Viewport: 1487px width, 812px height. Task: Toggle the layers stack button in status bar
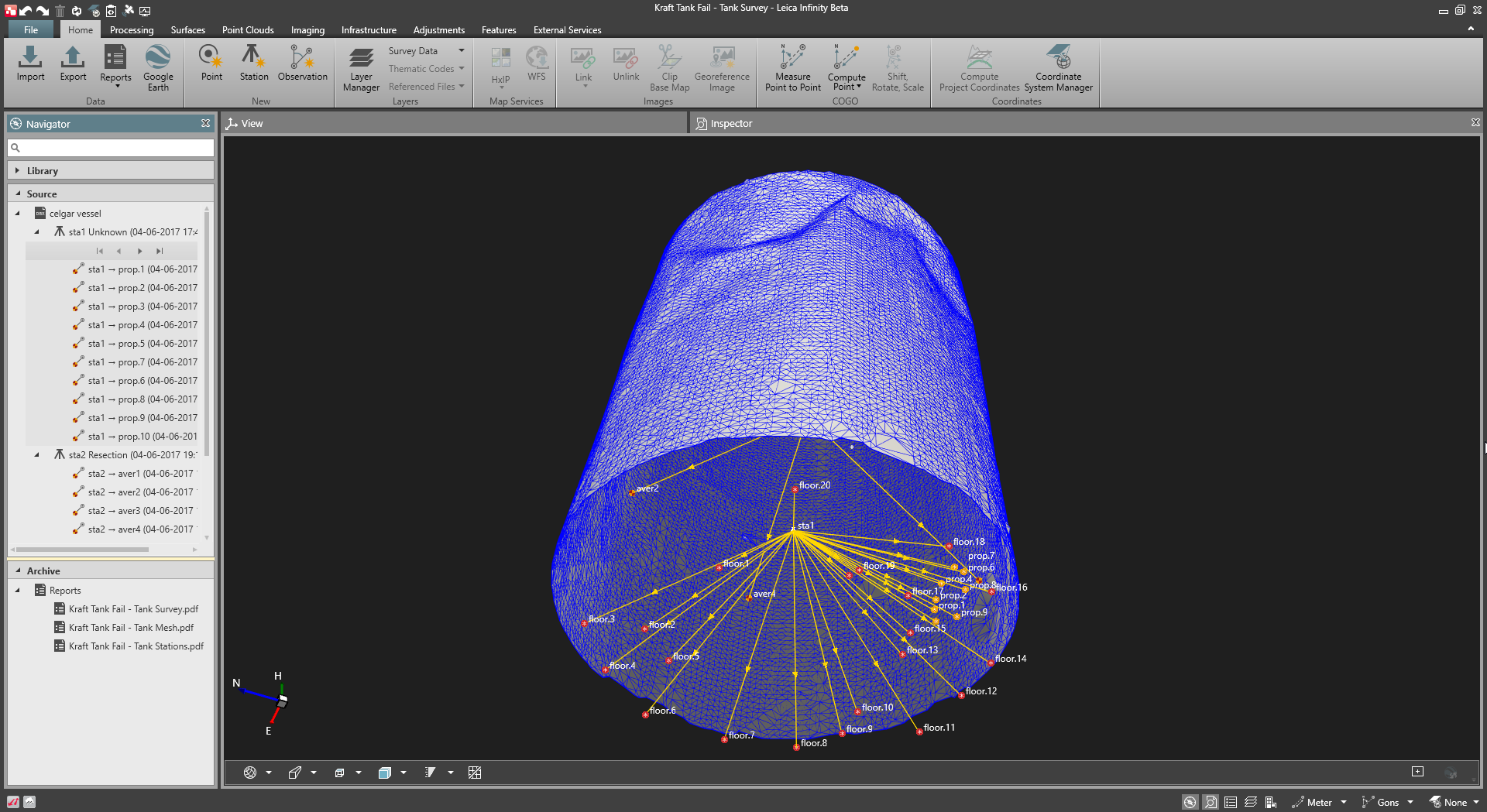click(x=1250, y=802)
